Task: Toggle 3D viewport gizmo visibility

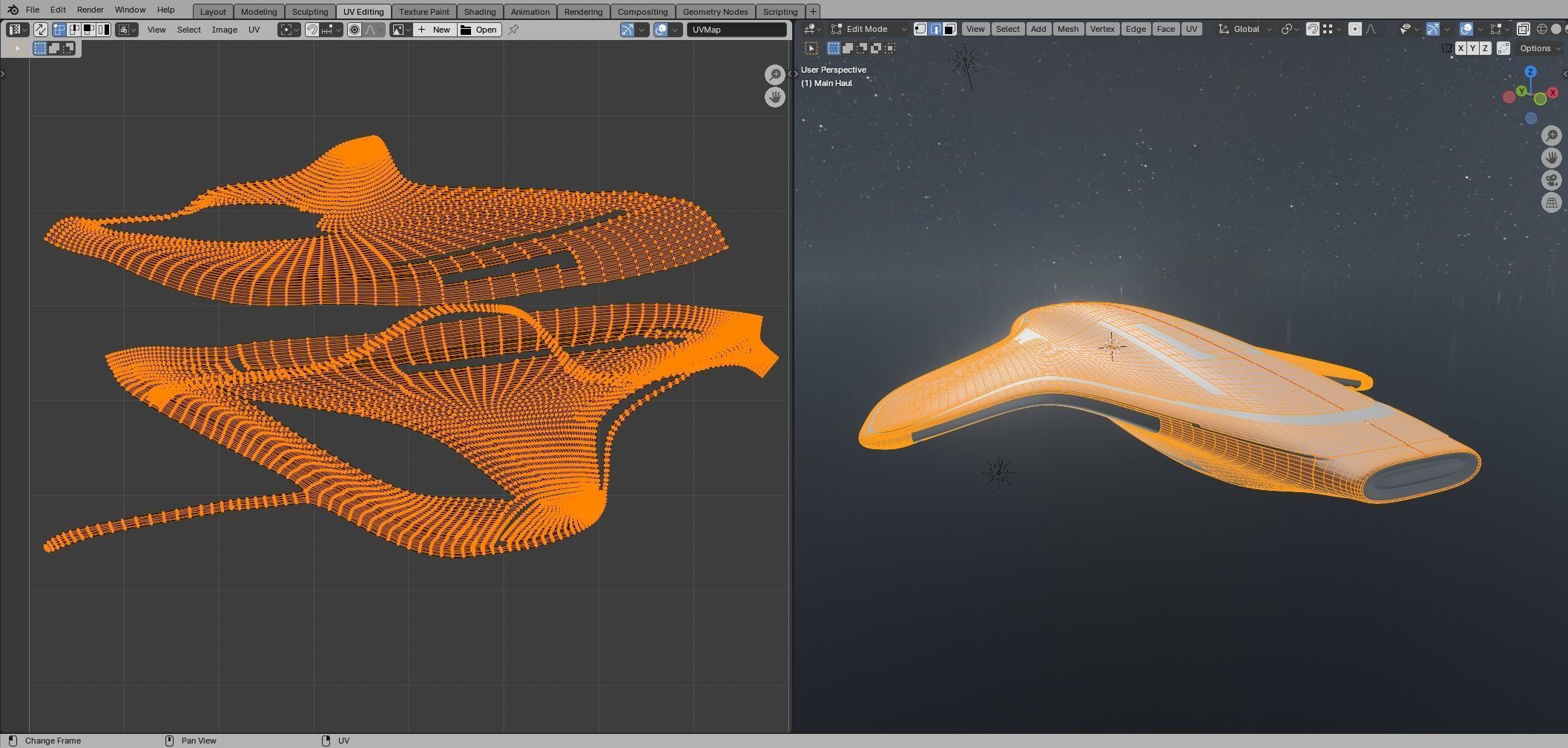Action: pos(1433,29)
